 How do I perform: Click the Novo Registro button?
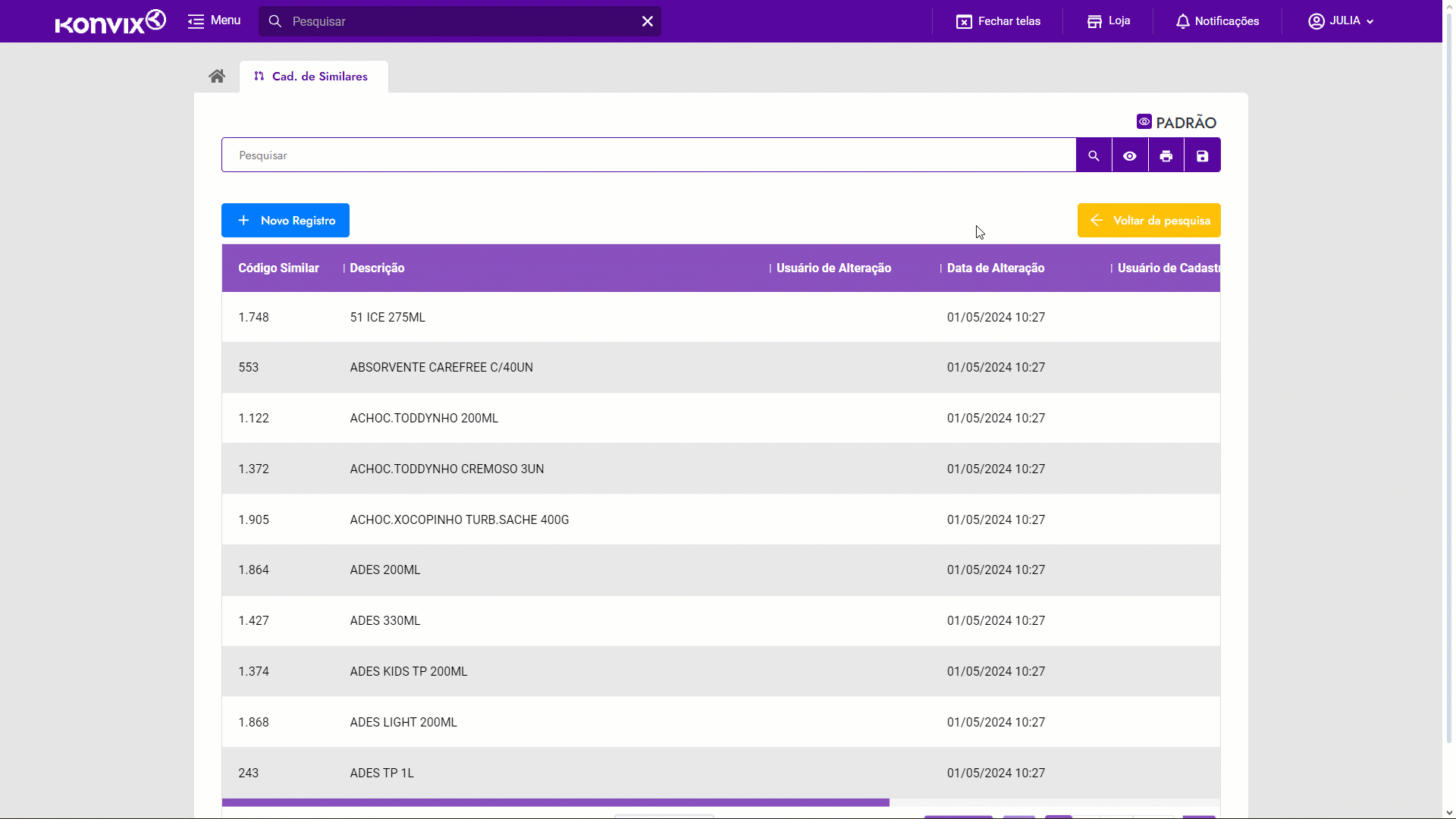pyautogui.click(x=285, y=221)
